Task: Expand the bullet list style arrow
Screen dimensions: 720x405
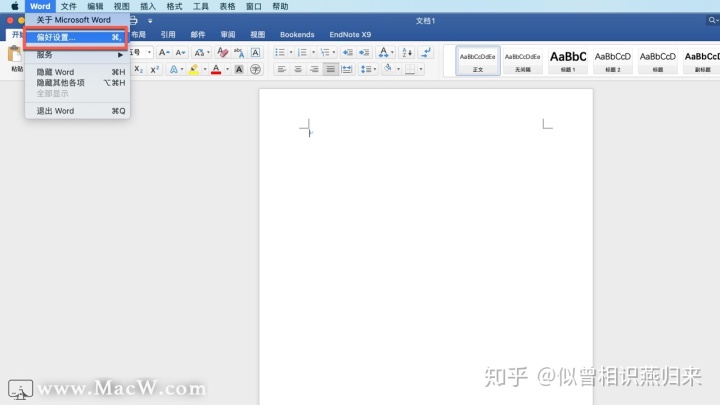Action: tap(291, 52)
